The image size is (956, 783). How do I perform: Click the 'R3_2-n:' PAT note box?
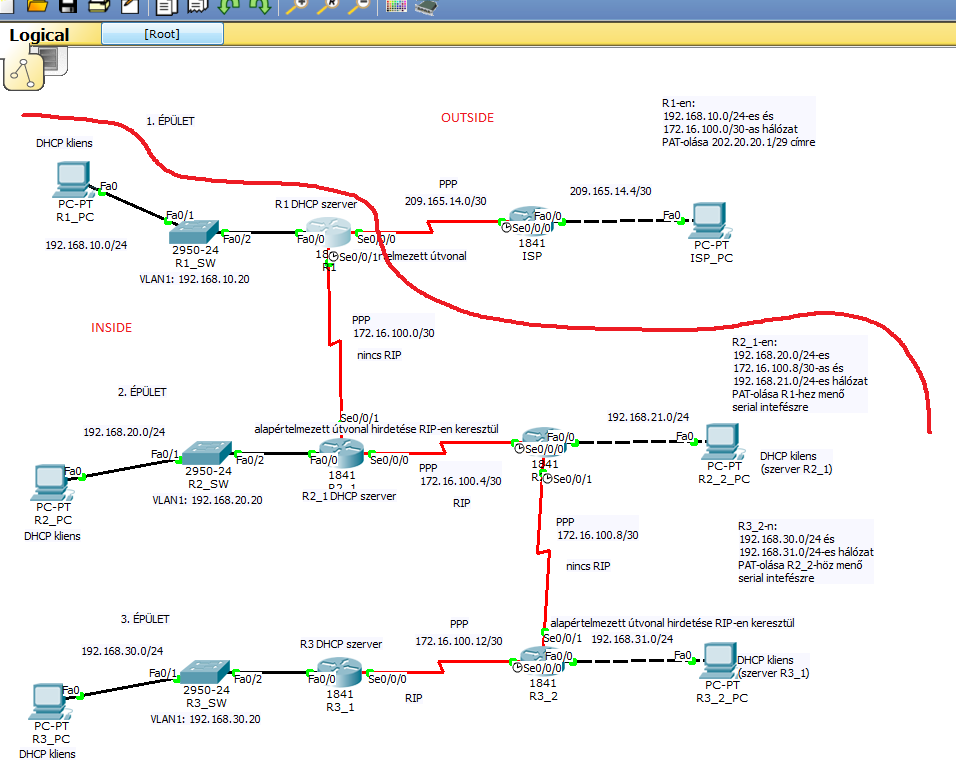pos(805,552)
